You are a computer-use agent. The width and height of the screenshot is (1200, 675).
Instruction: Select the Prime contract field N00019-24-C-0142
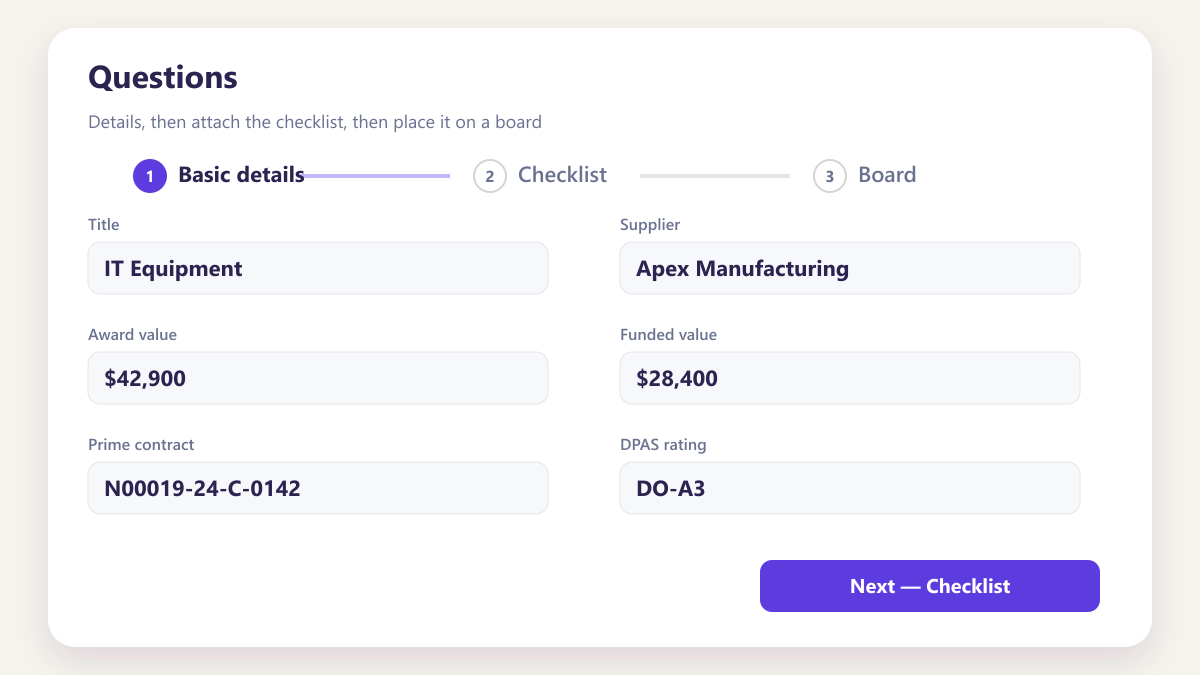pos(318,488)
